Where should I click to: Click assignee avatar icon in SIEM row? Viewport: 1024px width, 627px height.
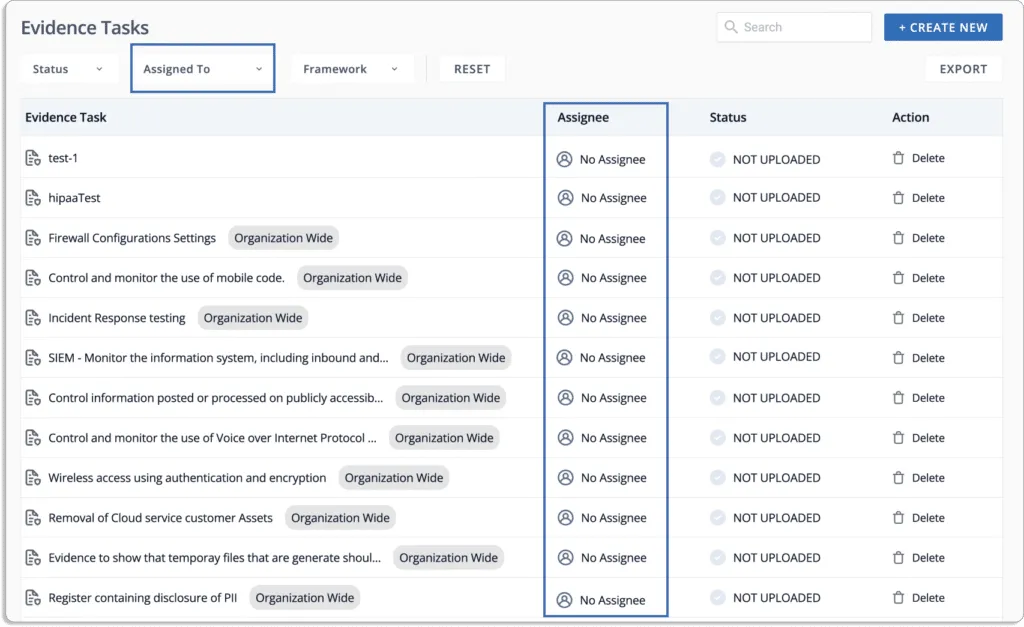coord(564,357)
